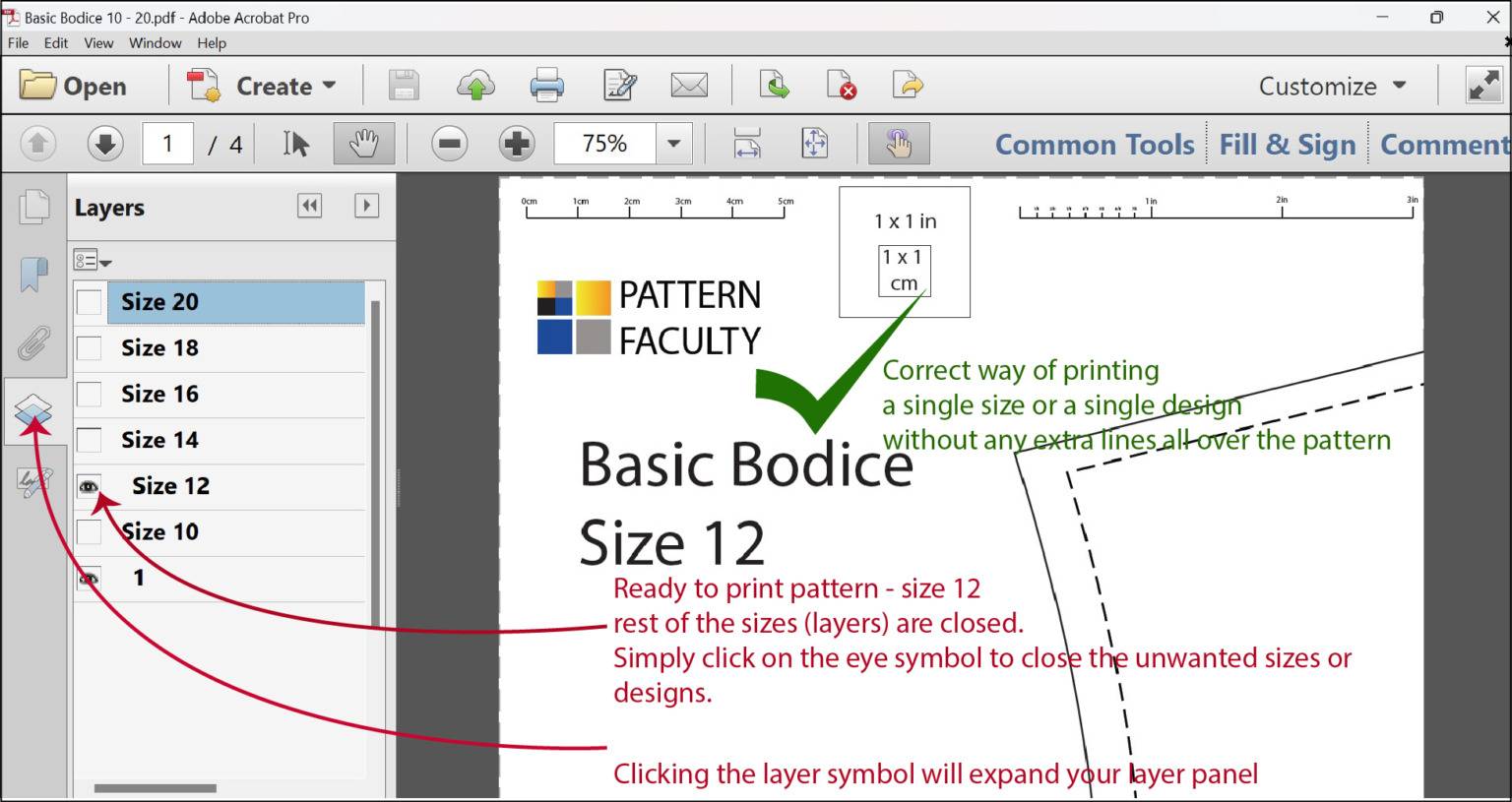Image resolution: width=1512 pixels, height=802 pixels.
Task: Go to next page arrow
Action: tap(104, 144)
